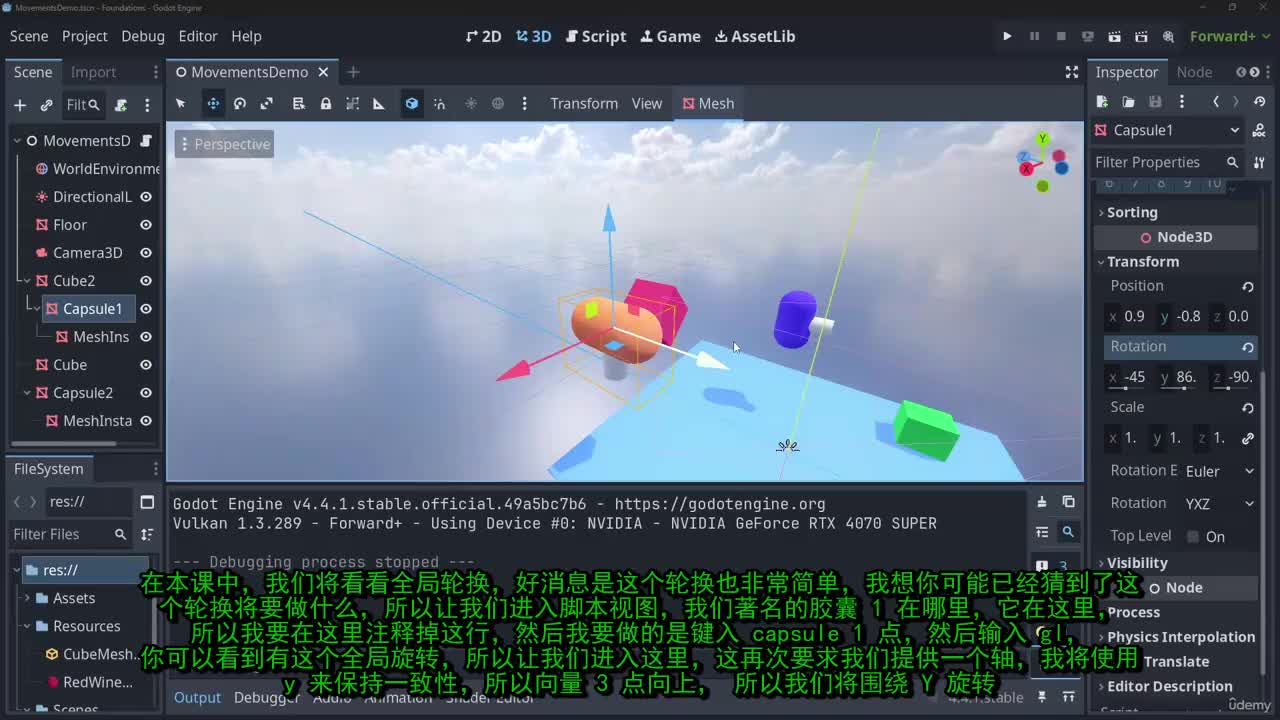The image size is (1280, 720).
Task: Open the Transform viewport menu
Action: click(x=584, y=103)
